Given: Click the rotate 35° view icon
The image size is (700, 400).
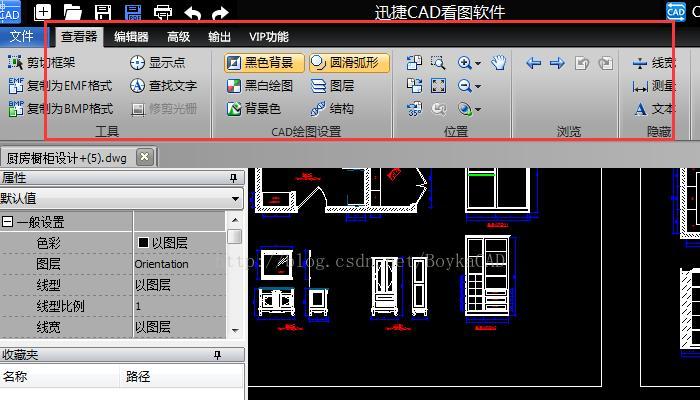Looking at the screenshot, I should pyautogui.click(x=414, y=109).
